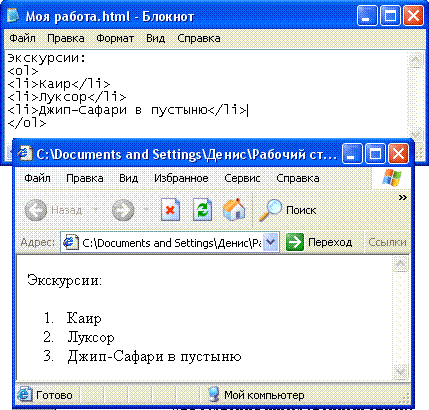Open Справка menu in Internet Explorer

pyautogui.click(x=298, y=178)
